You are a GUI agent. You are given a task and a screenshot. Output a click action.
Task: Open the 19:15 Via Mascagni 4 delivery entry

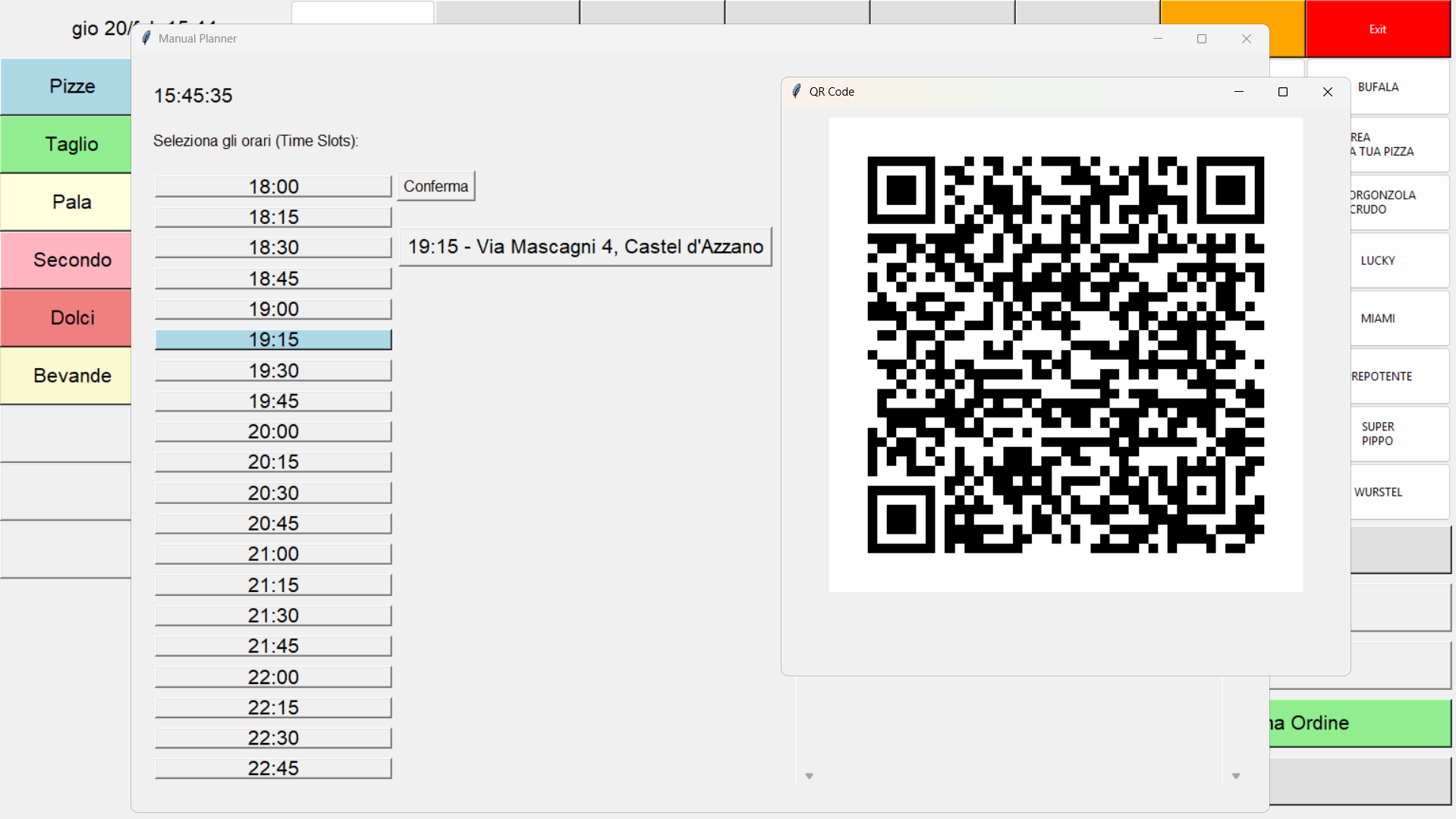585,247
